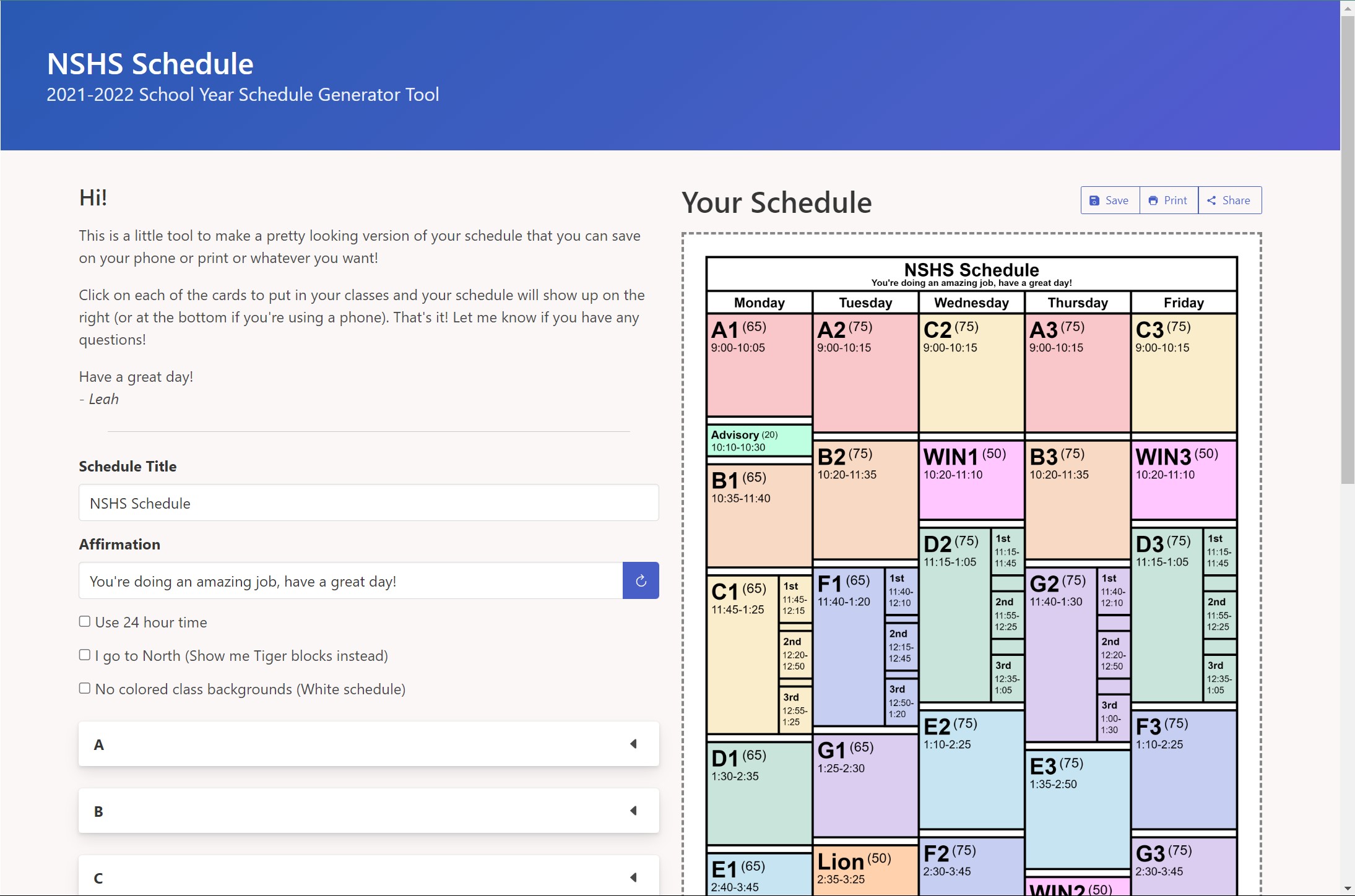The height and width of the screenshot is (896, 1355).
Task: Click the Share button with share icon
Action: click(x=1229, y=200)
